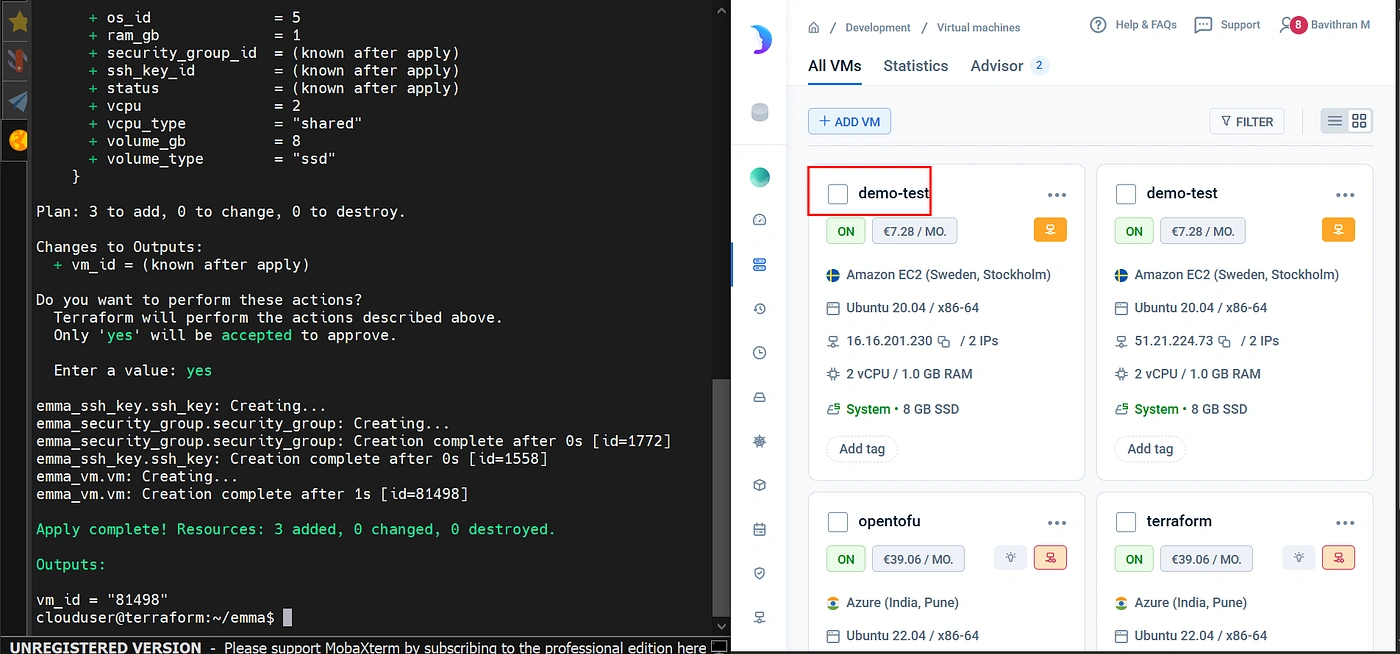
Task: Switch to the Statistics tab
Action: 915,66
